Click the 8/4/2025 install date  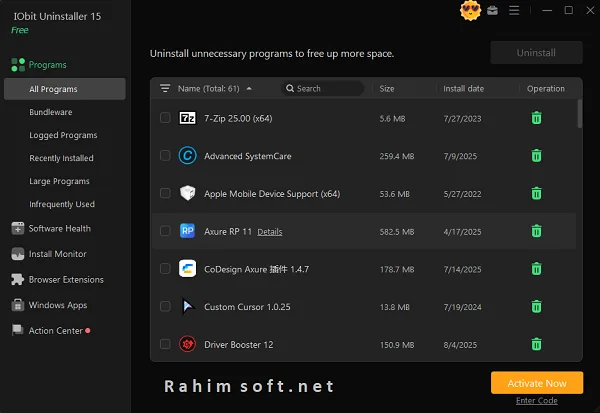pyautogui.click(x=460, y=345)
